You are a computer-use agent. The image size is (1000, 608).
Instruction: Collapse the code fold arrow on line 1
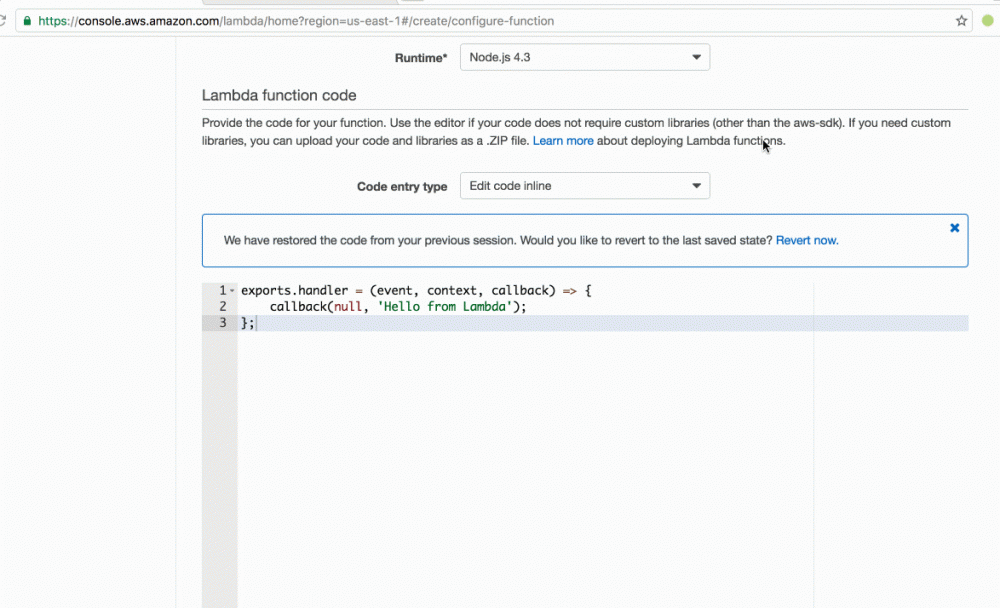click(231, 289)
